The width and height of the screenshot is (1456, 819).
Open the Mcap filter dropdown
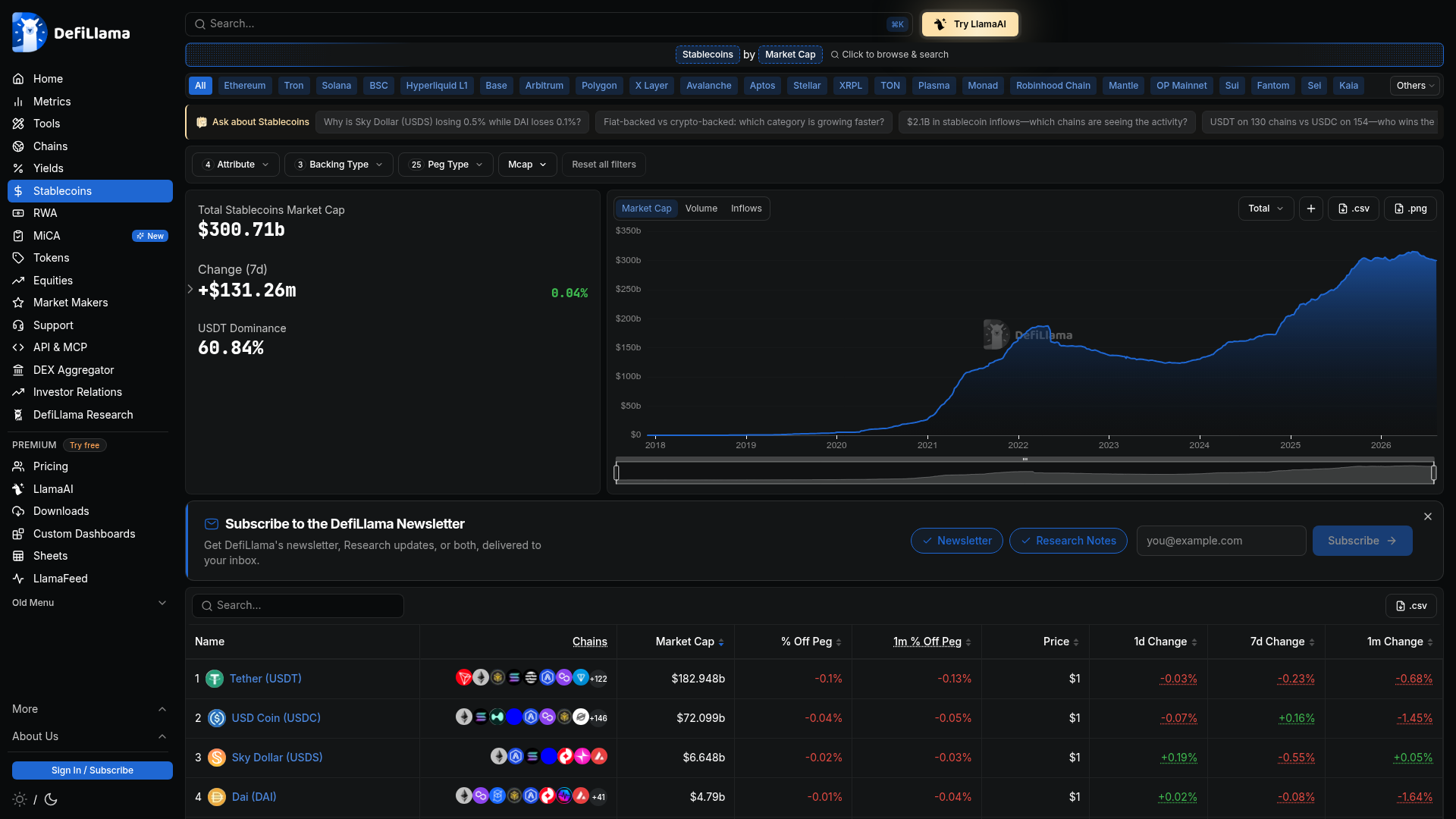pos(527,165)
